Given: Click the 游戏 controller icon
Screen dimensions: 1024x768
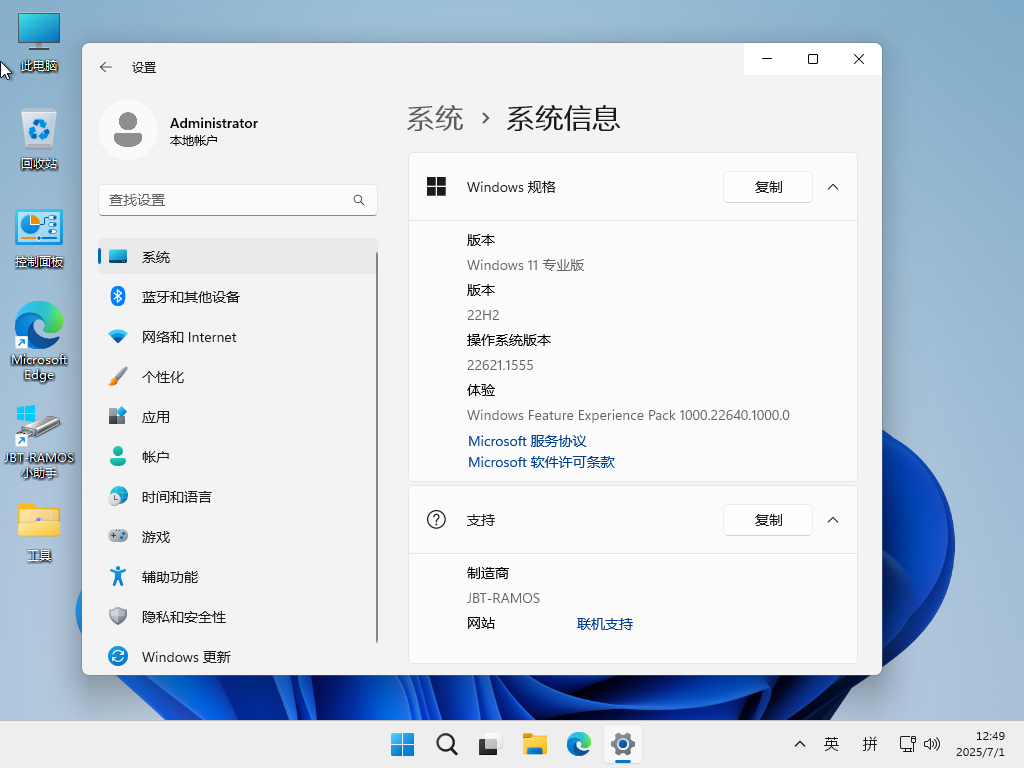Looking at the screenshot, I should pyautogui.click(x=118, y=536).
